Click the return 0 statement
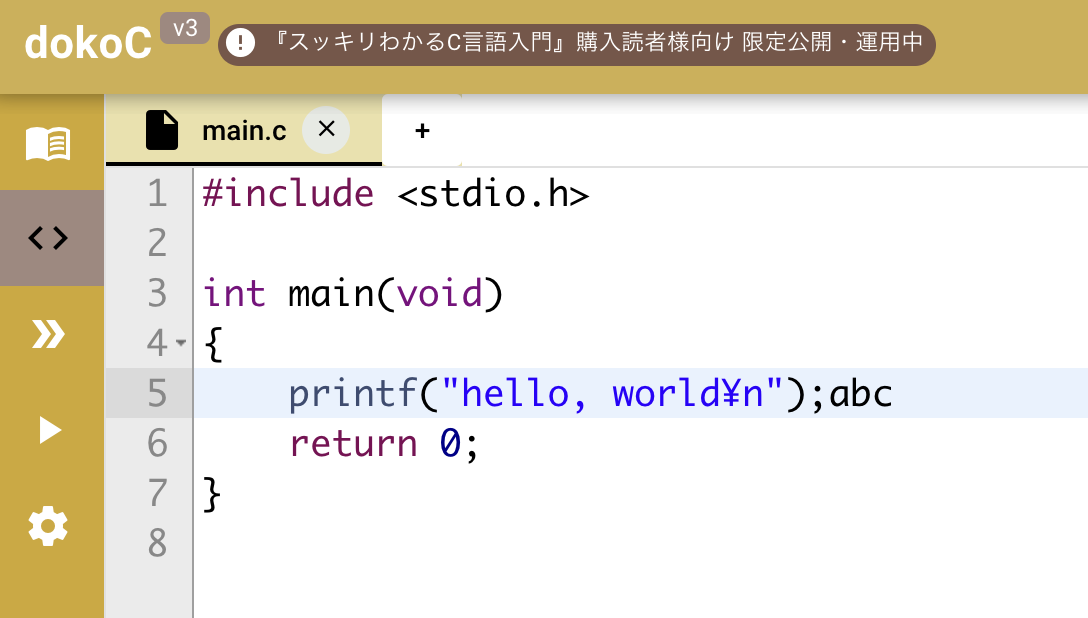1088x618 pixels. coord(383,443)
